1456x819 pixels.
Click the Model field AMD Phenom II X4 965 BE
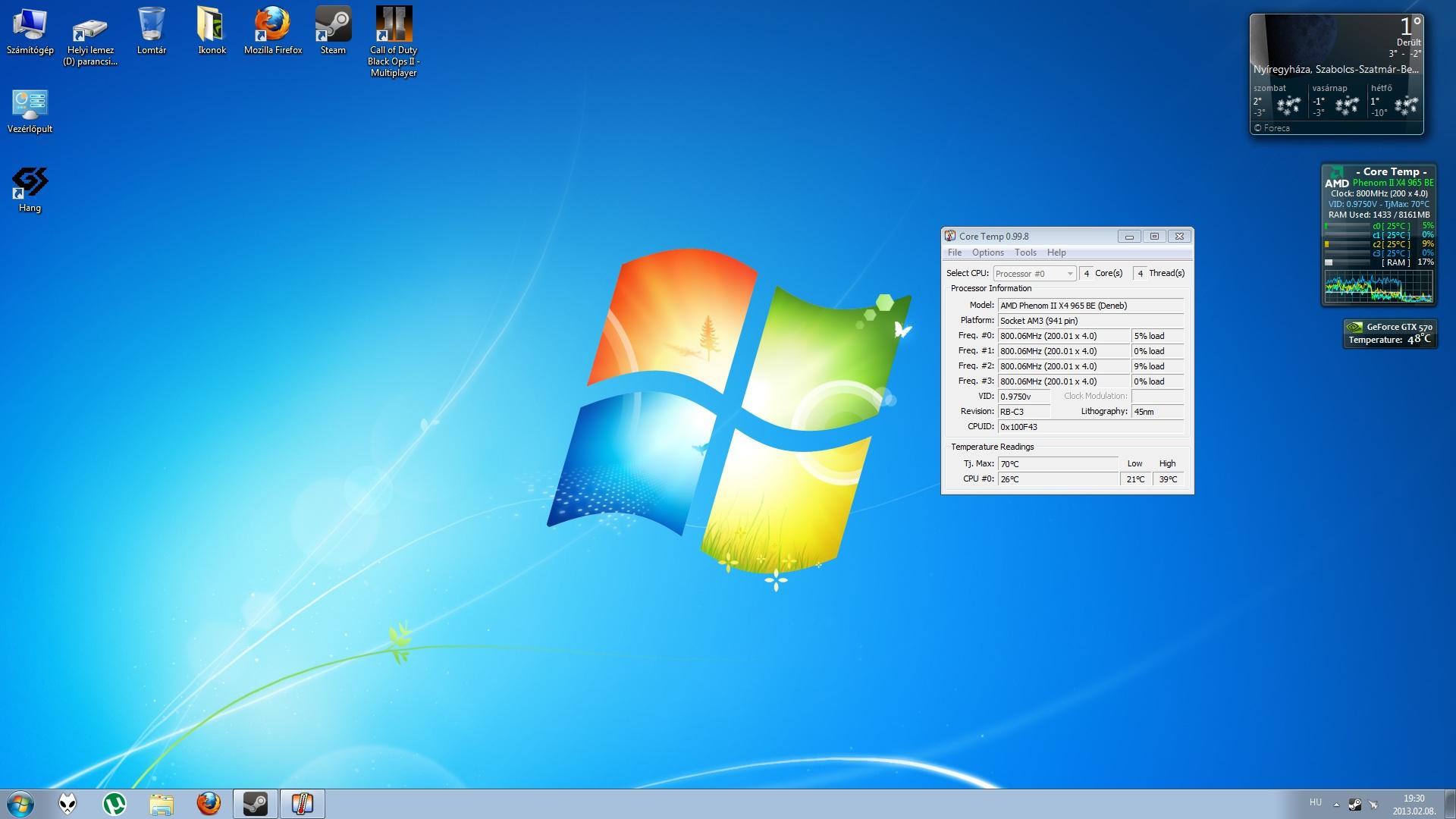[x=1090, y=306]
